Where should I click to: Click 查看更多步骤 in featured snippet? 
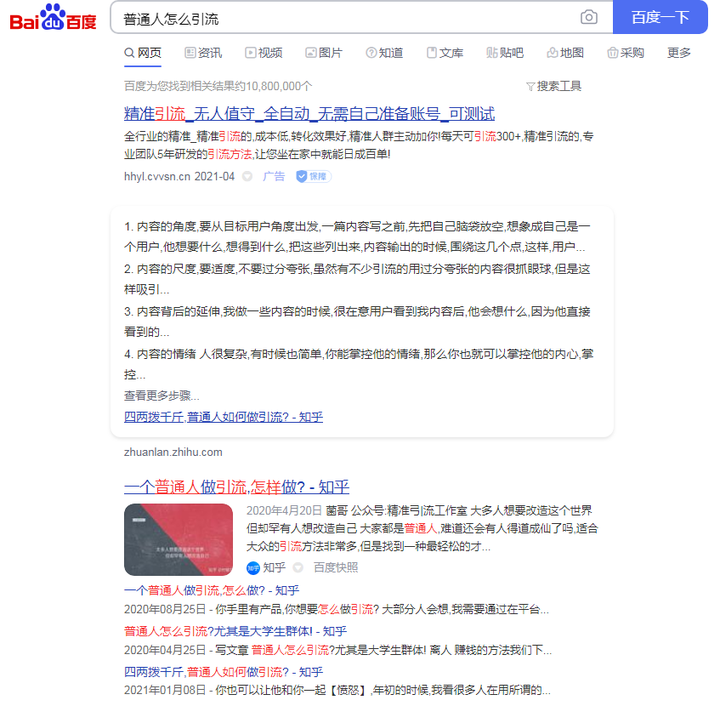coord(161,396)
